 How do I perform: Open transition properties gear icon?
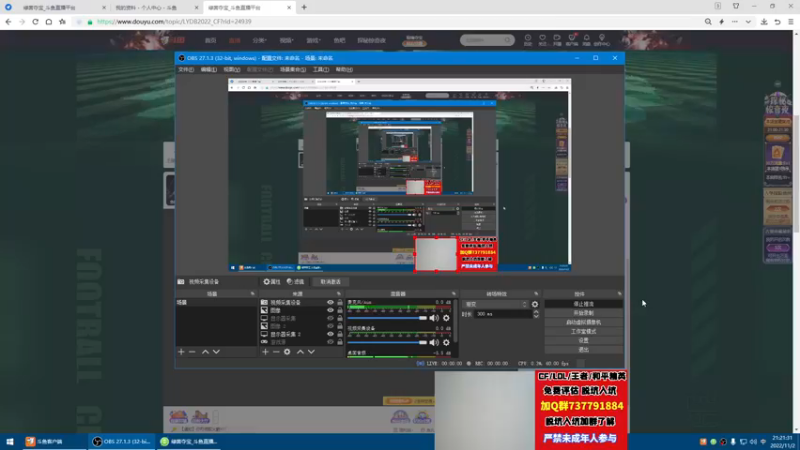pyautogui.click(x=535, y=304)
